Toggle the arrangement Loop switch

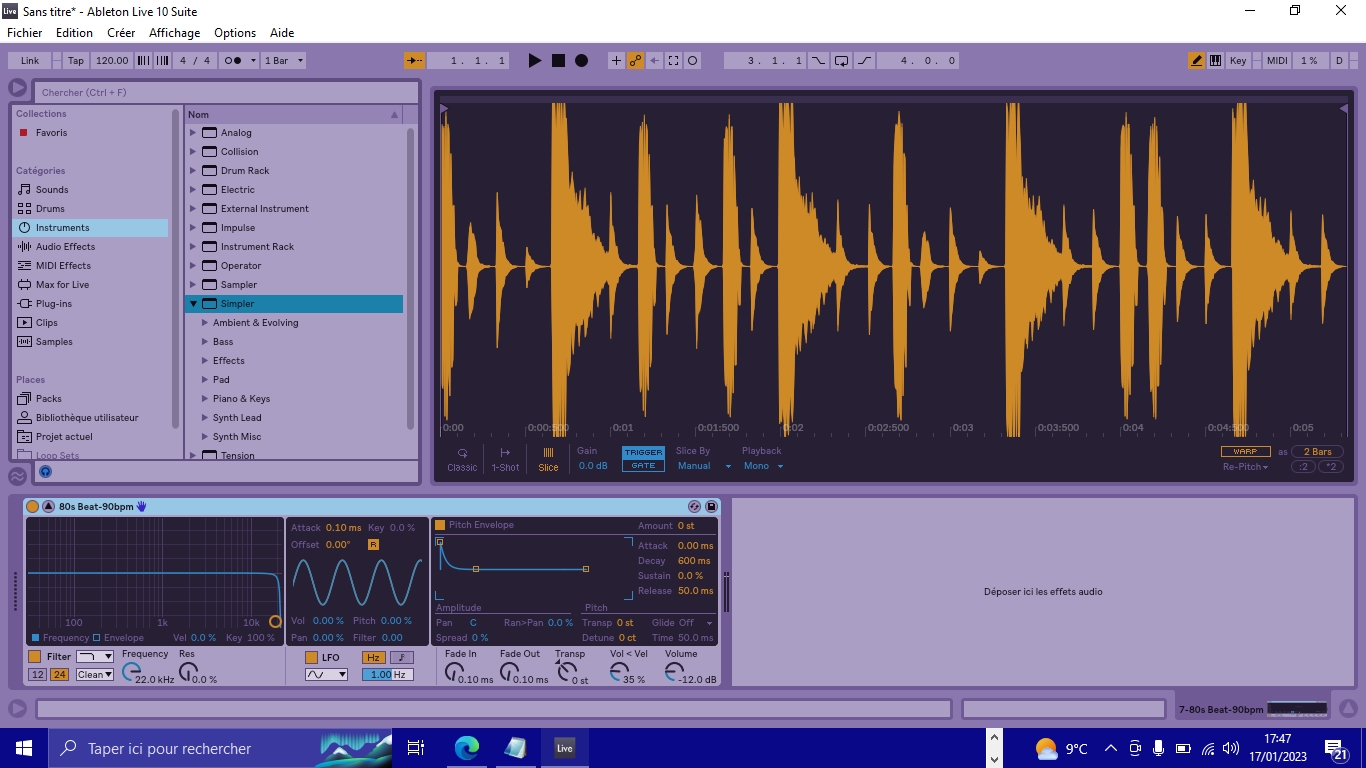click(842, 61)
